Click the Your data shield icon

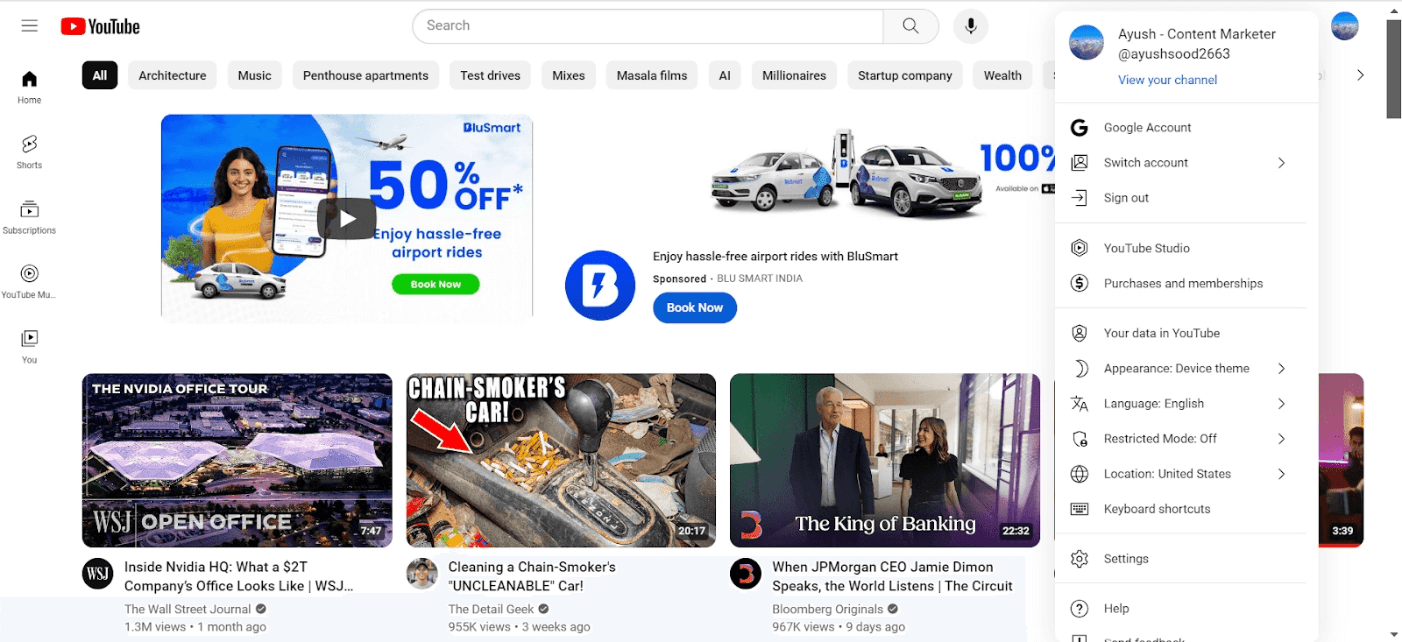[1079, 333]
